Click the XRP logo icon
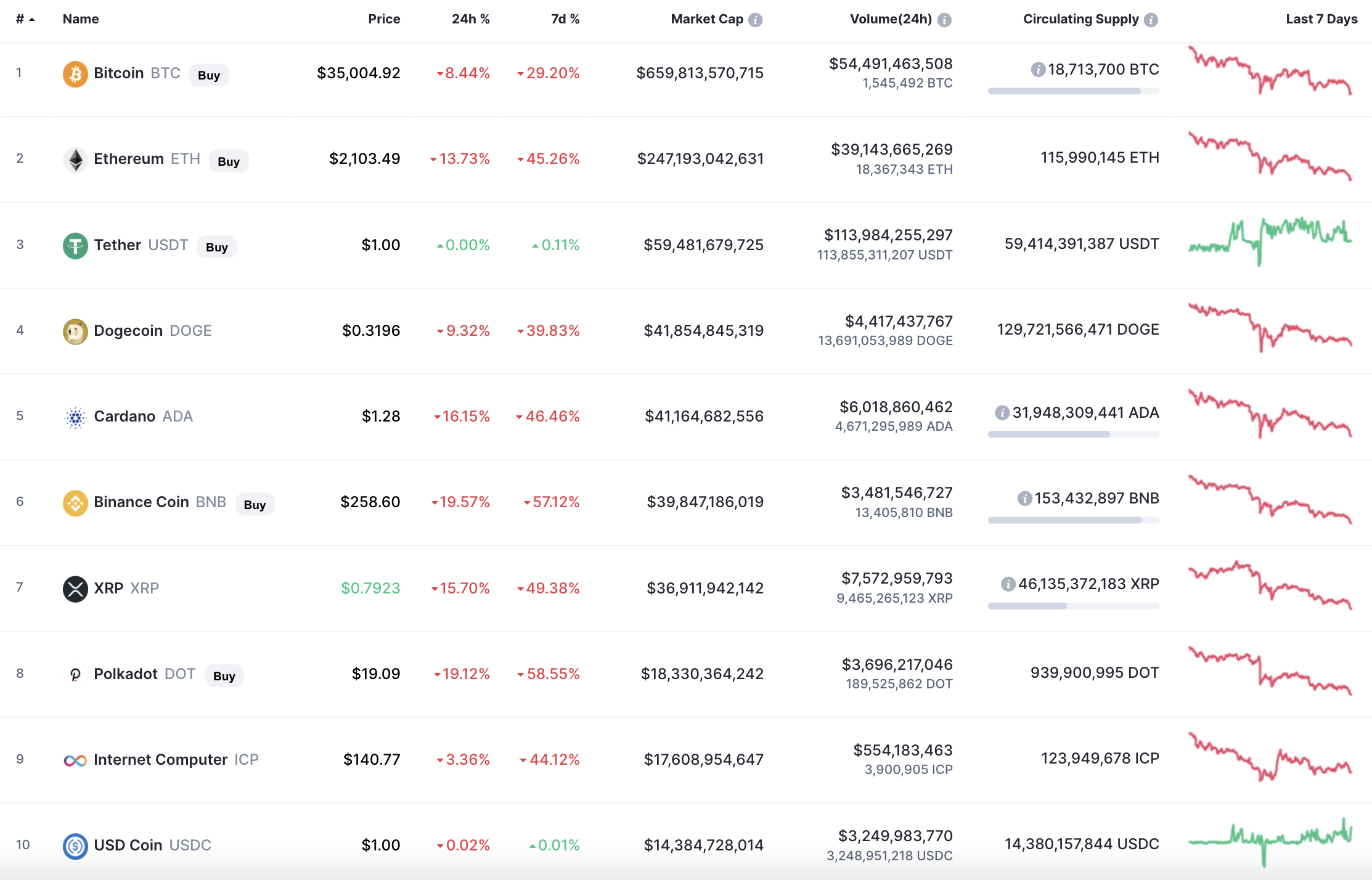The width and height of the screenshot is (1372, 880). (75, 589)
